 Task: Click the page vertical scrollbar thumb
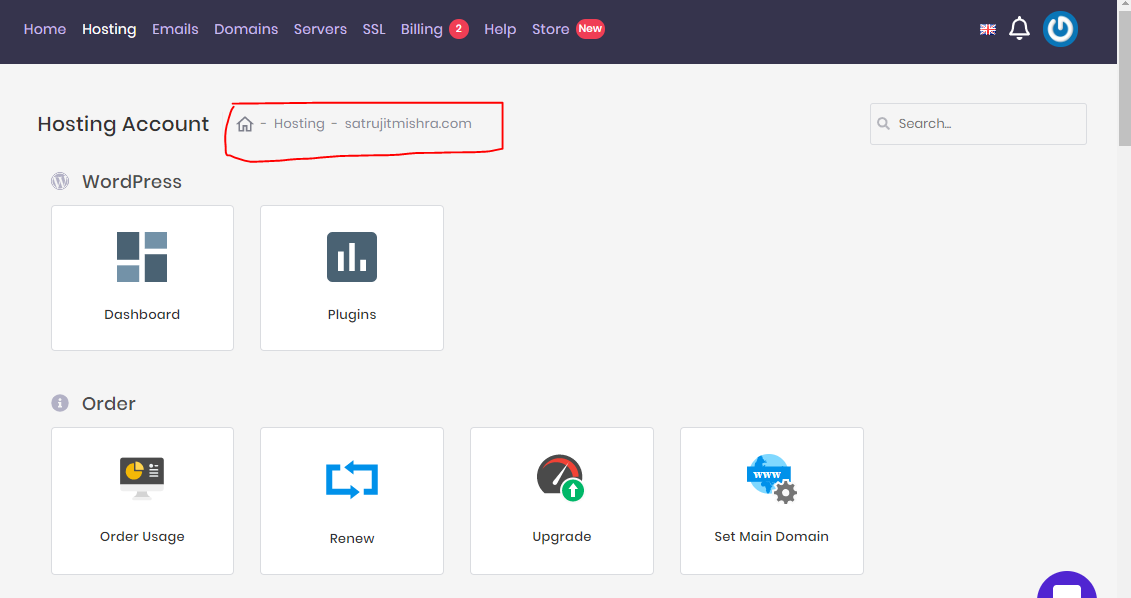(x=1125, y=79)
